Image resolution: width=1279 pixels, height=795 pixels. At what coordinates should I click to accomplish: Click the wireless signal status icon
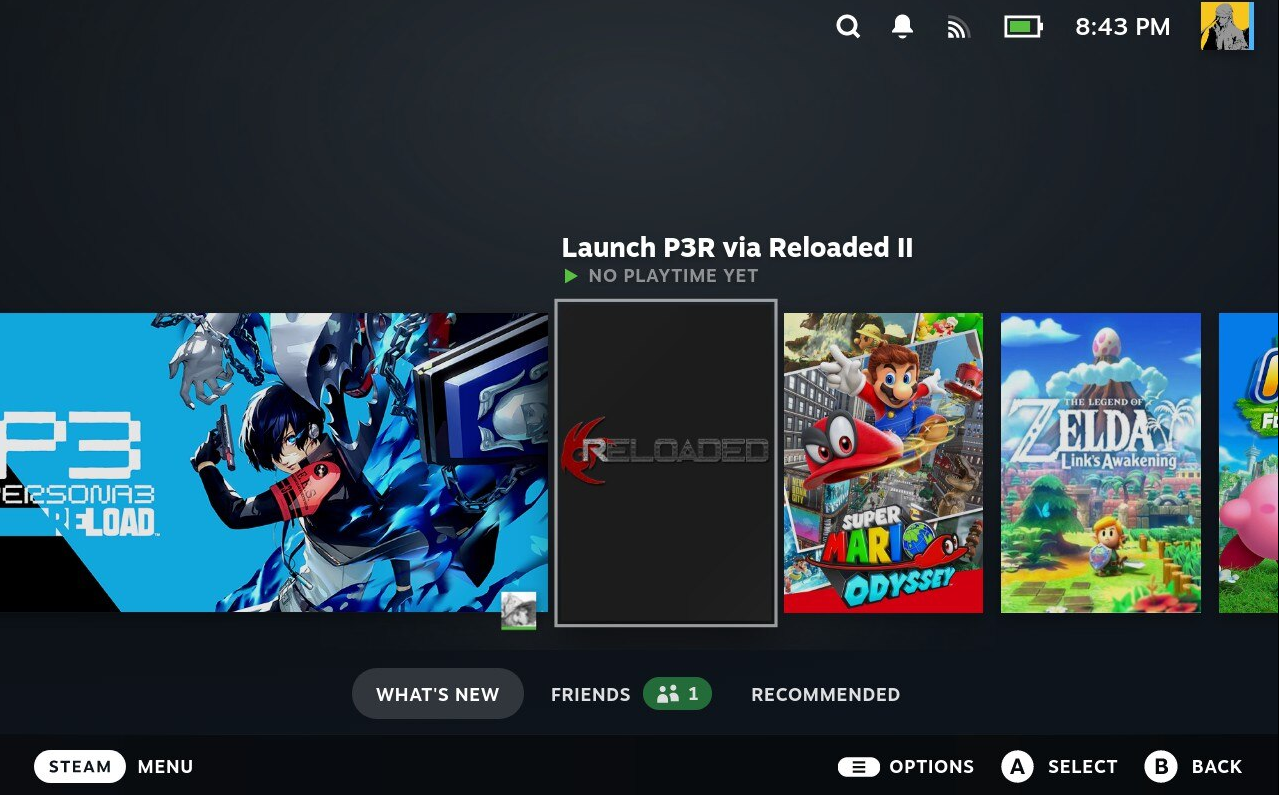[x=958, y=28]
